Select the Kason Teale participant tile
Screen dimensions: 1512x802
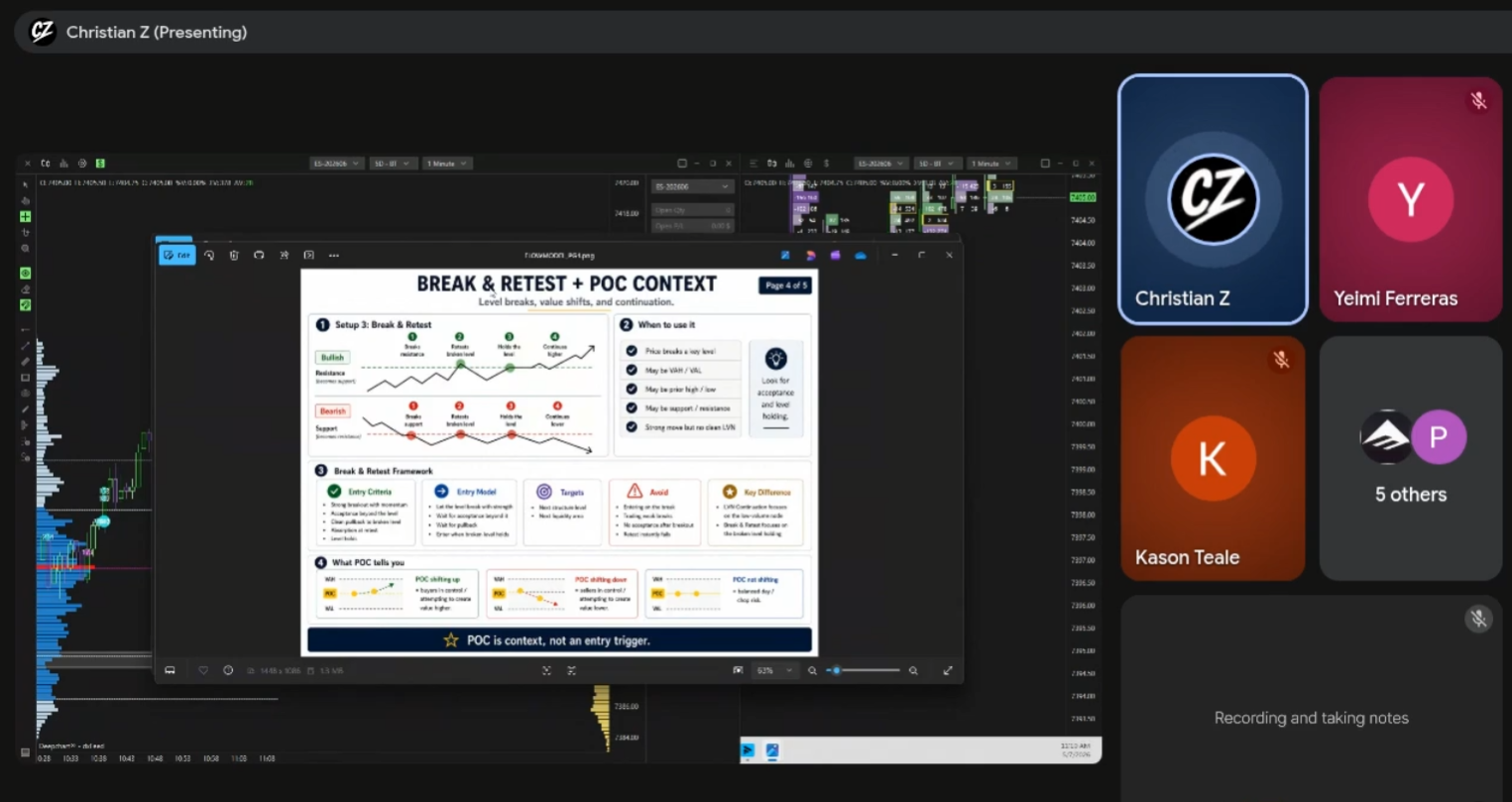pos(1213,458)
